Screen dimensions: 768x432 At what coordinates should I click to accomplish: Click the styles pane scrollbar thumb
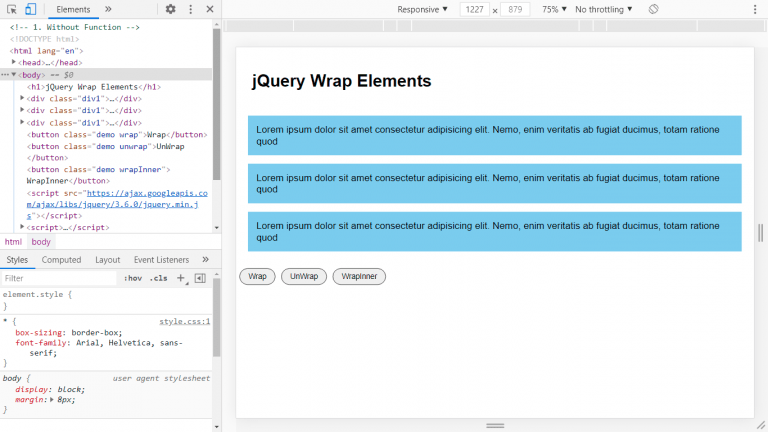click(x=216, y=317)
